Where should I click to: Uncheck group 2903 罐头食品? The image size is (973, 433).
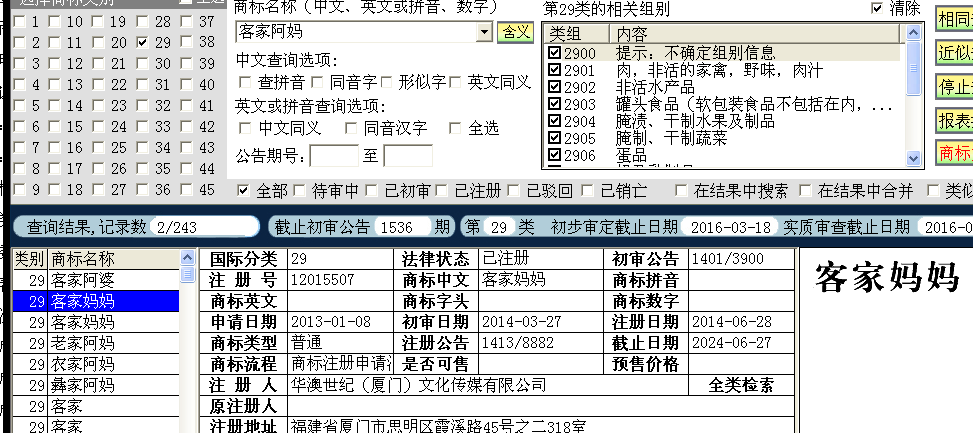click(x=554, y=104)
